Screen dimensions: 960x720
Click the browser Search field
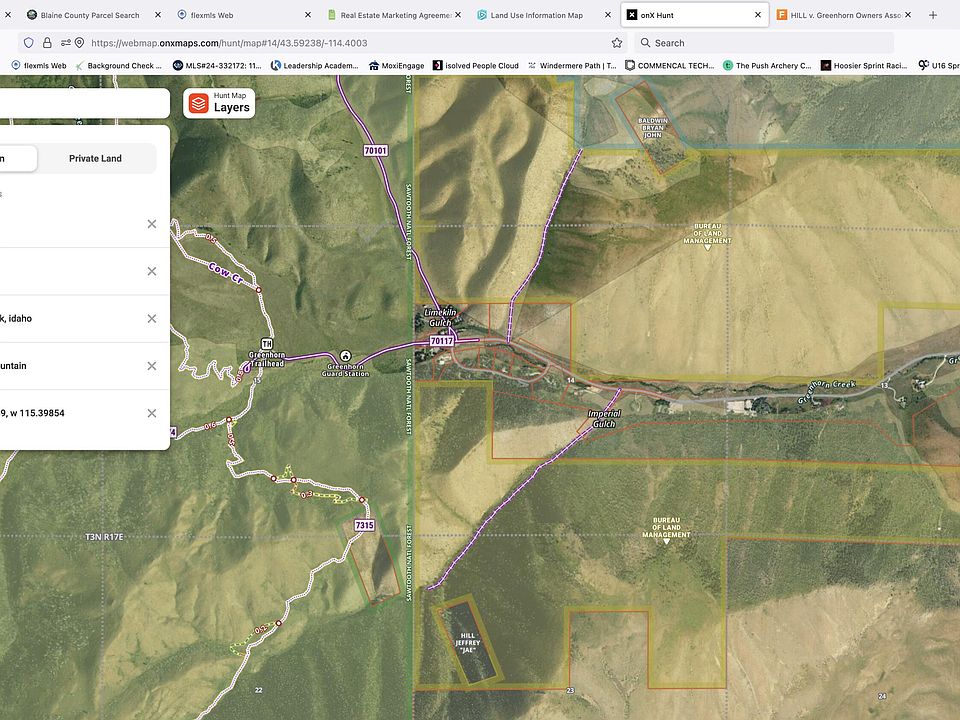tap(764, 43)
